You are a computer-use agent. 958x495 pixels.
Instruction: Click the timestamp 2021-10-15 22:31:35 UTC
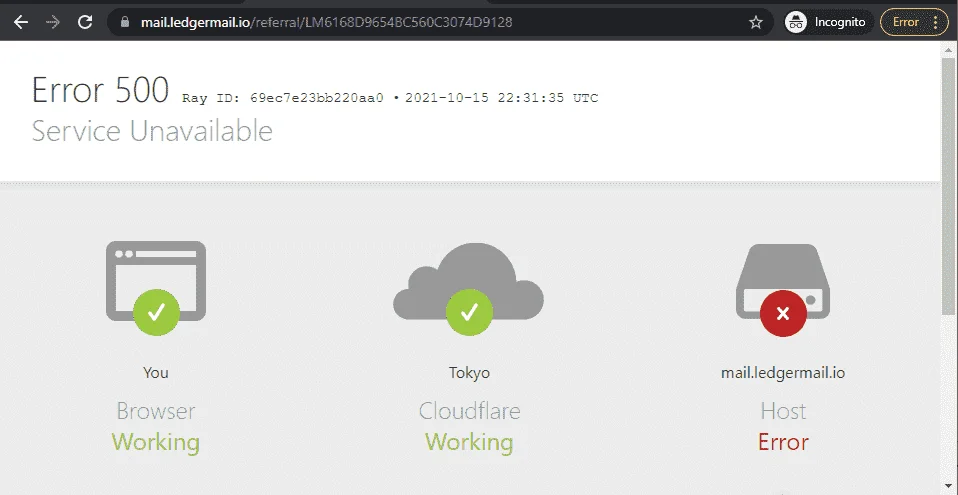tap(502, 98)
